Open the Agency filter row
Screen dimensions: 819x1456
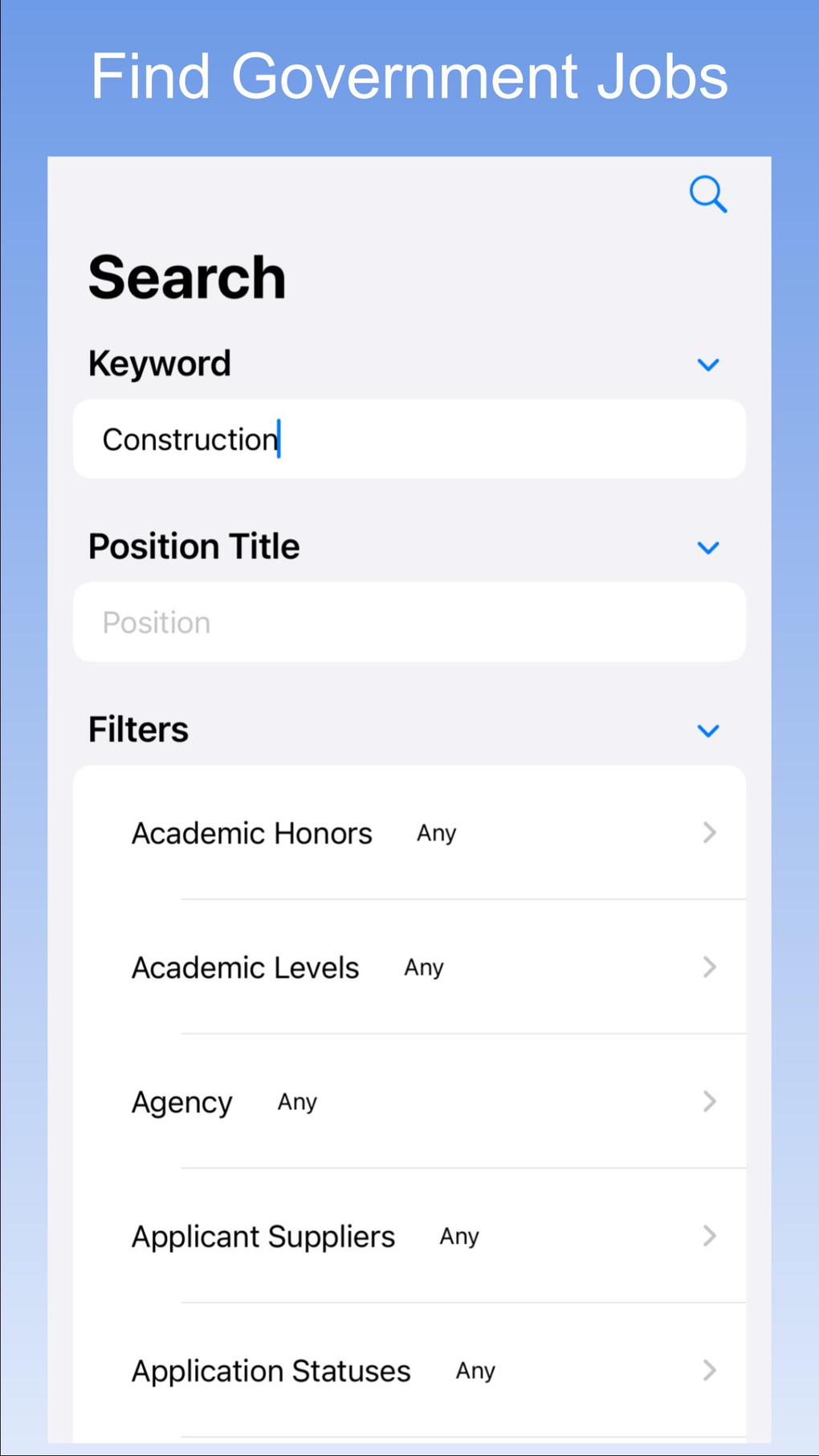tap(182, 1102)
